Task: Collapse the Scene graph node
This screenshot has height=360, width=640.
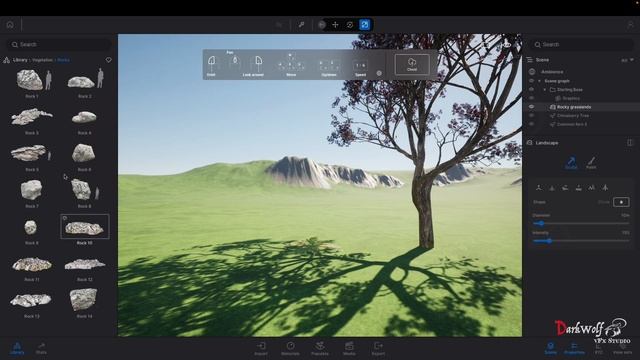Action: point(540,81)
